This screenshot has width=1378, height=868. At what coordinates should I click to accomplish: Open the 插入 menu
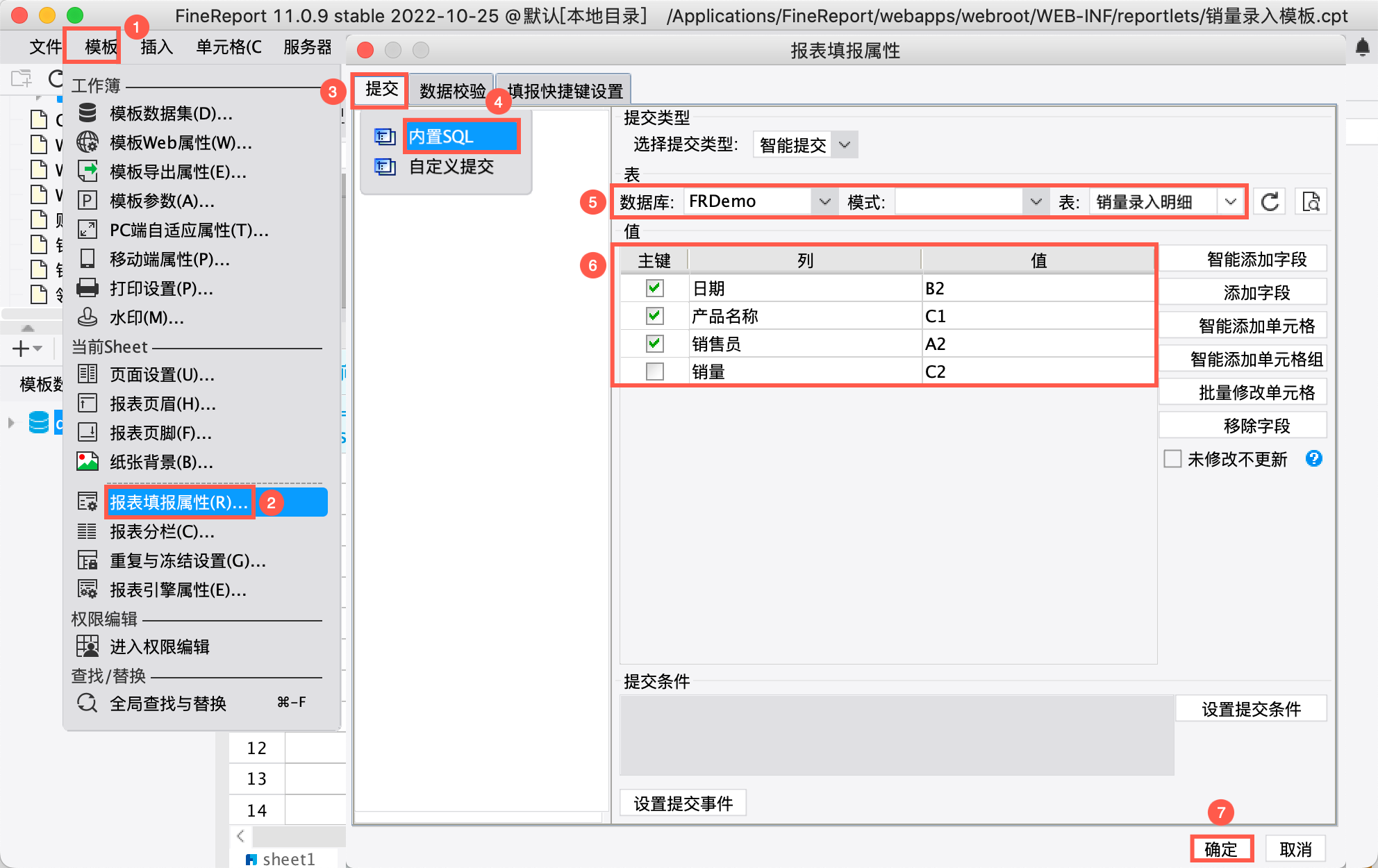pyautogui.click(x=156, y=47)
